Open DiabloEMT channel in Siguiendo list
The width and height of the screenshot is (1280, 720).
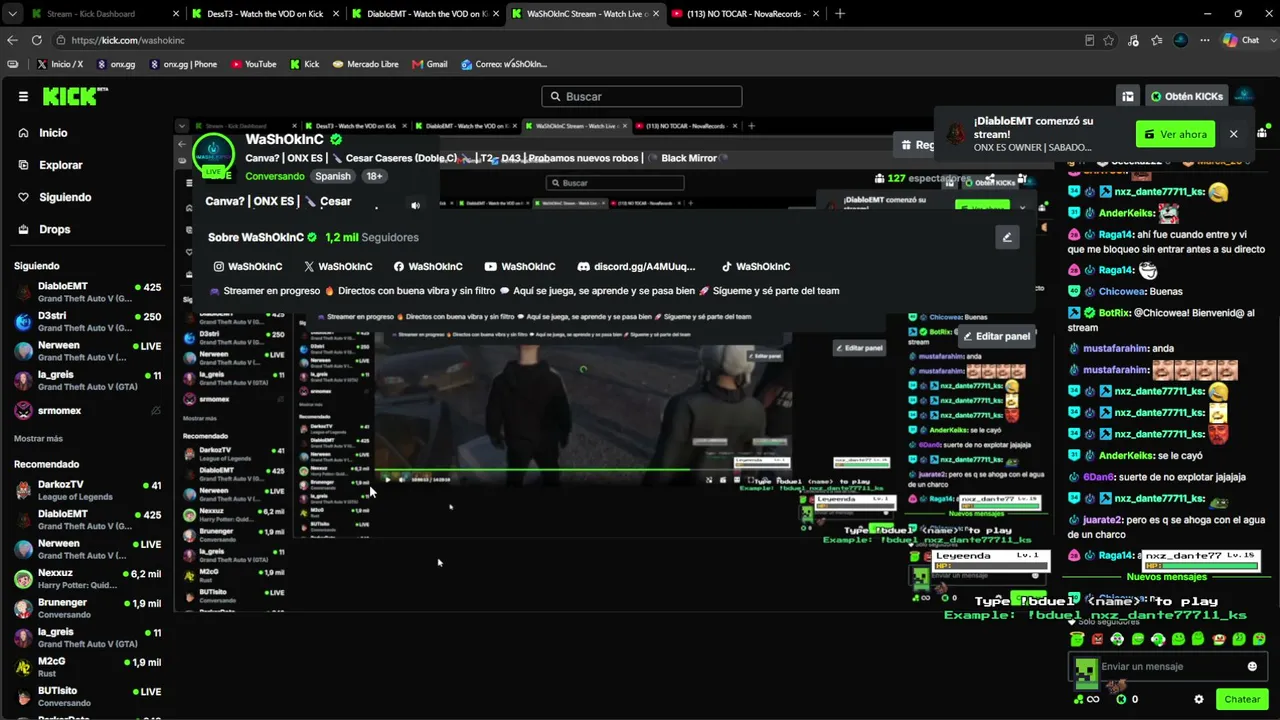point(88,292)
